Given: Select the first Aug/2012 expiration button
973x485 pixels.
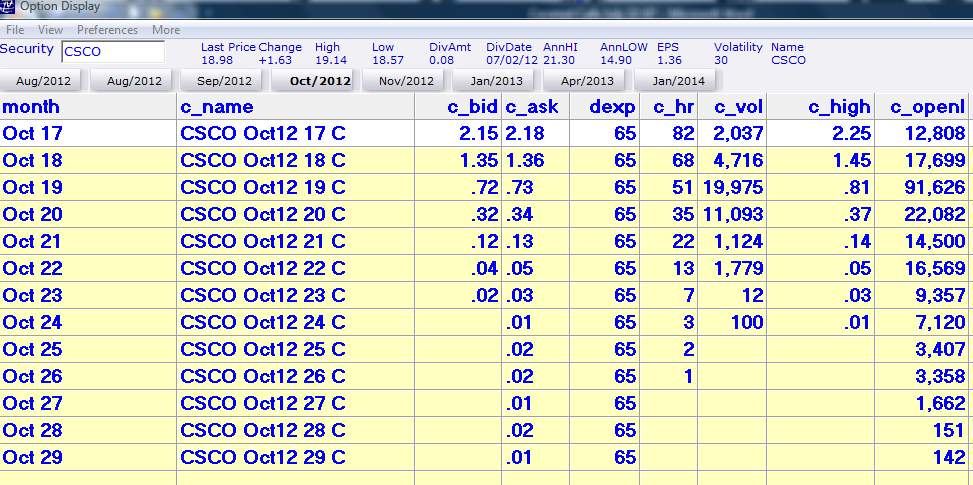Looking at the screenshot, I should [43, 81].
